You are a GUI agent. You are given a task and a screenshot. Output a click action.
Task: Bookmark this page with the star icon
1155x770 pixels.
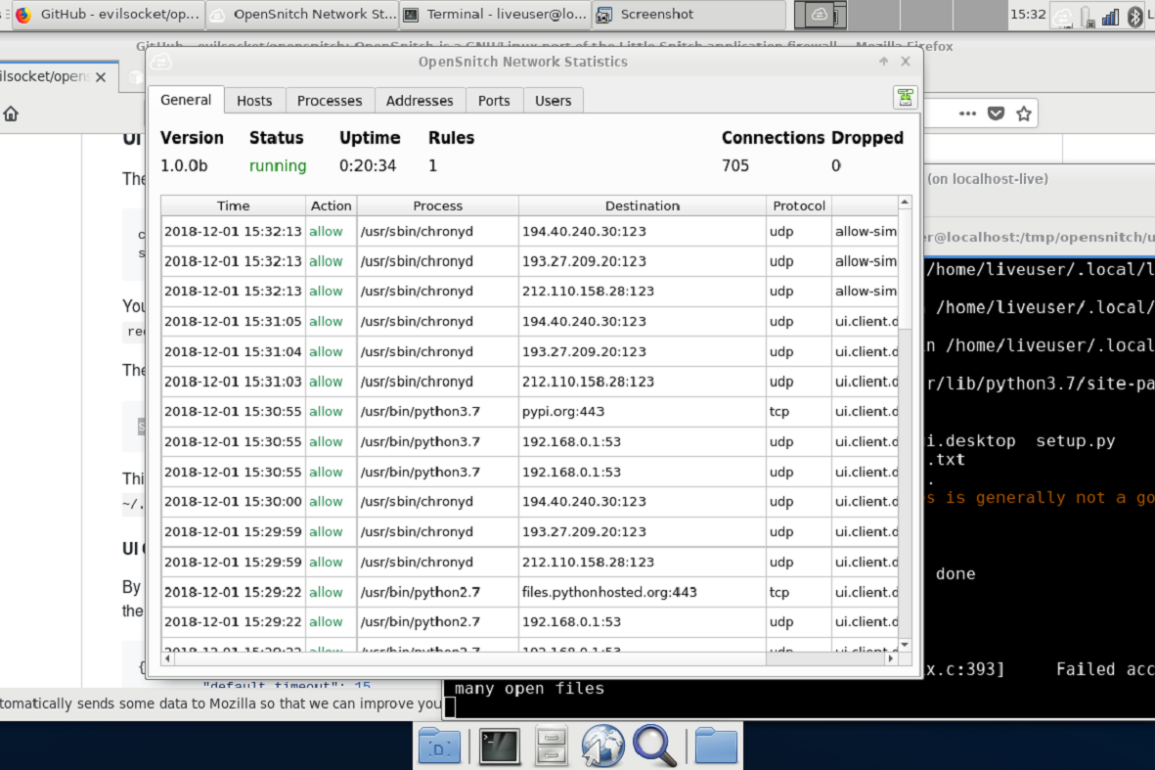click(1023, 114)
